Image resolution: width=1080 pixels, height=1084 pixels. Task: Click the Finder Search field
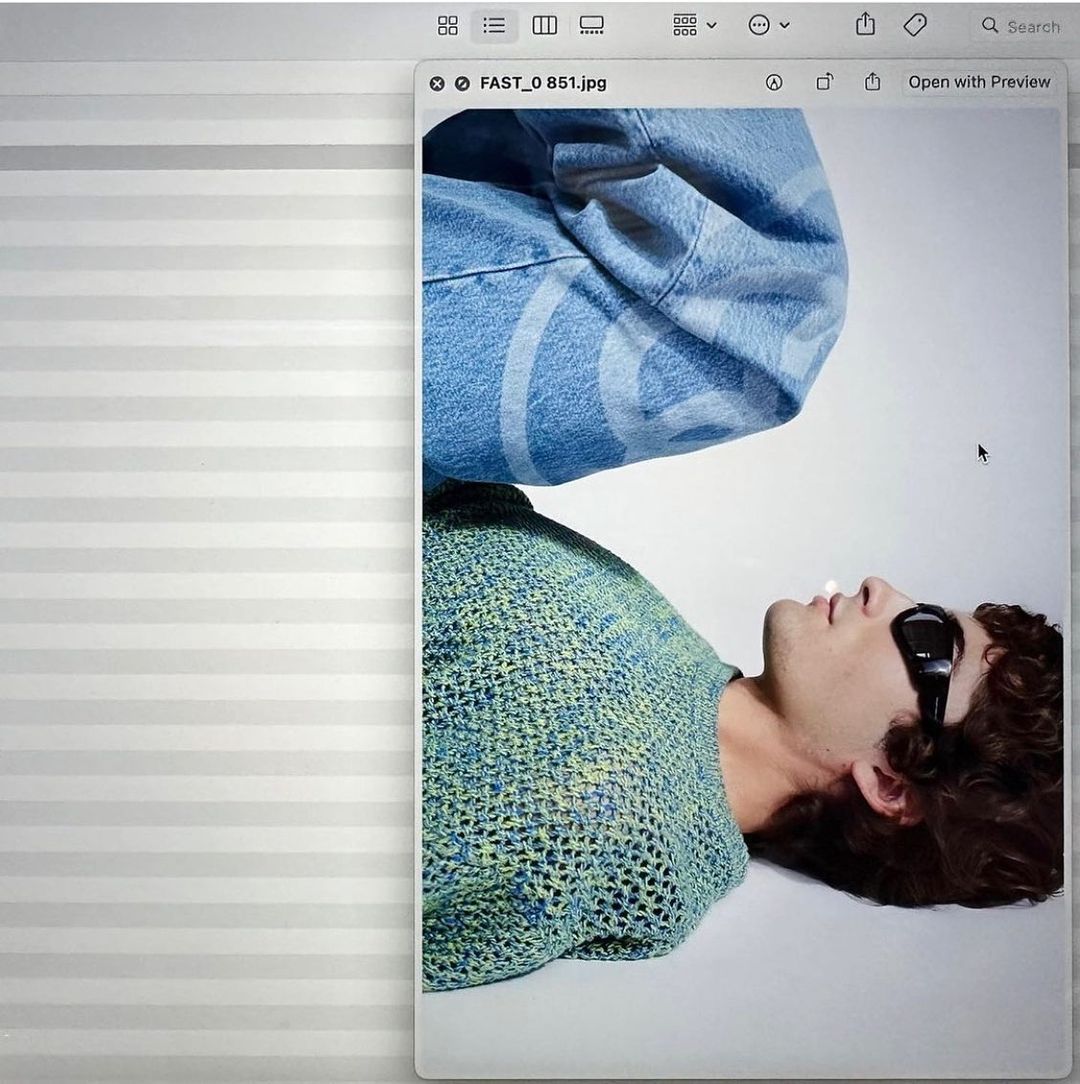pyautogui.click(x=1032, y=27)
